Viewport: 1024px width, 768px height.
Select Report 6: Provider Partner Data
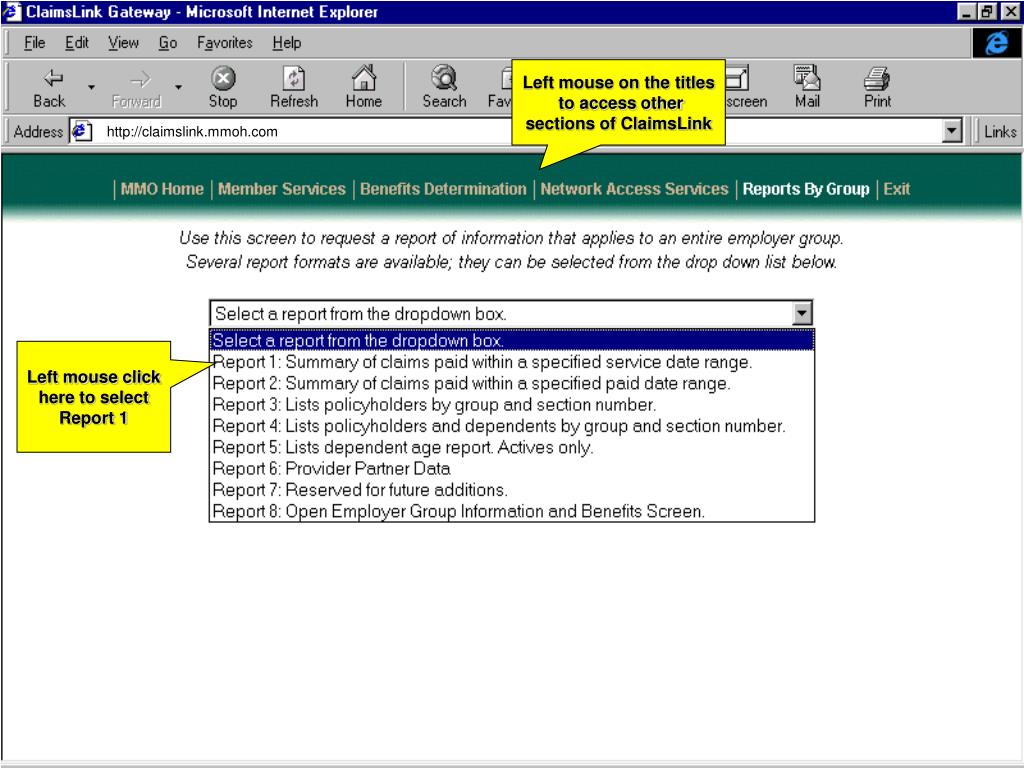512,469
